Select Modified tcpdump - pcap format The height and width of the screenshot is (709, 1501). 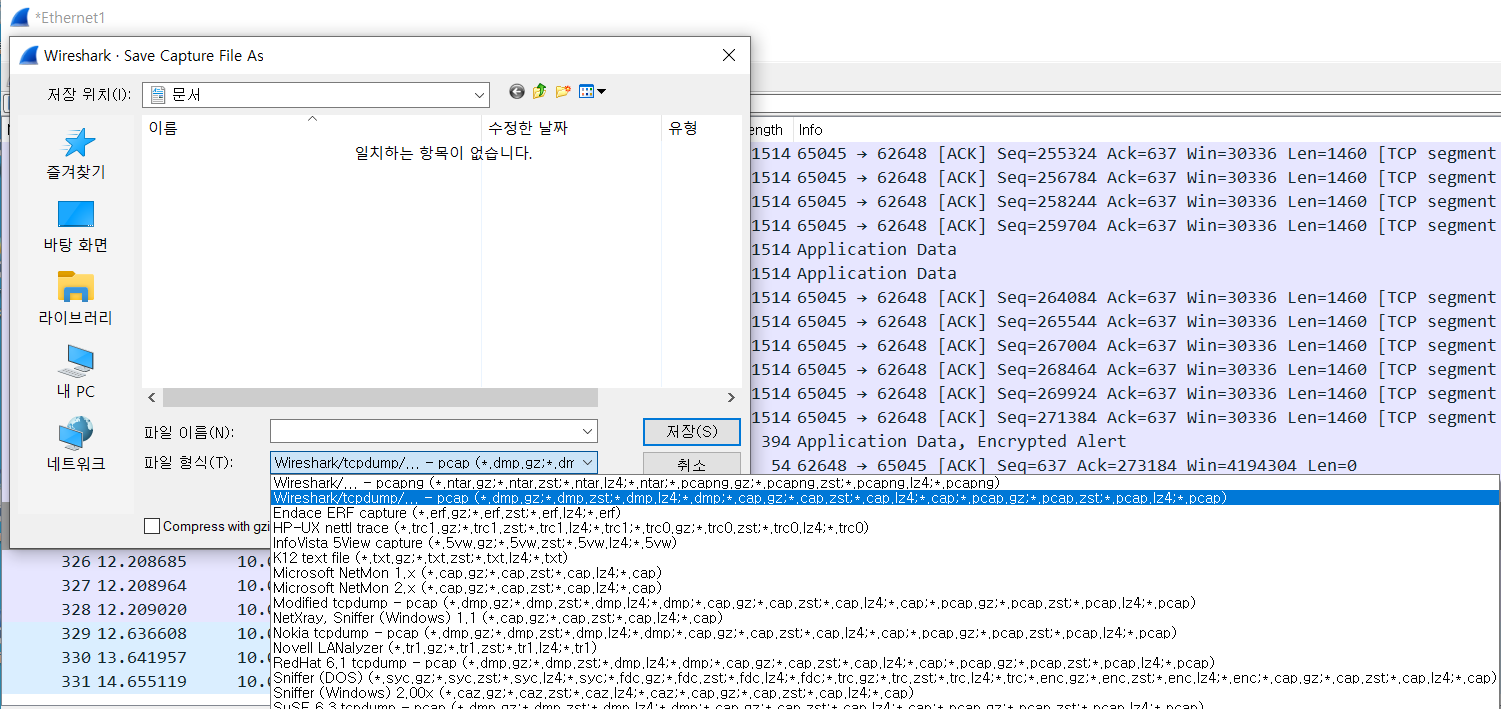point(885,603)
